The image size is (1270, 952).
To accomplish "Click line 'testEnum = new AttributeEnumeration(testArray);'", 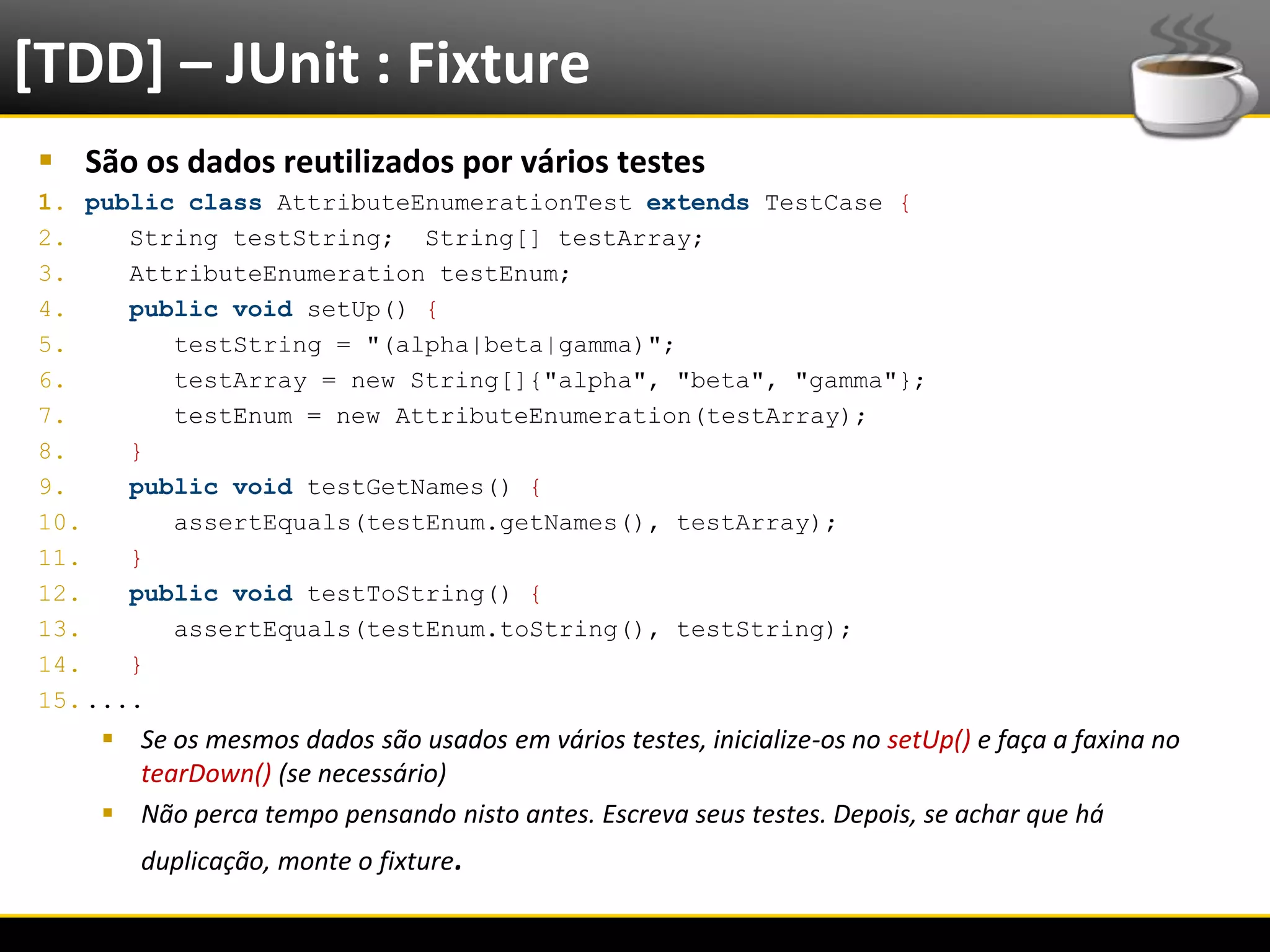I will (x=520, y=416).
